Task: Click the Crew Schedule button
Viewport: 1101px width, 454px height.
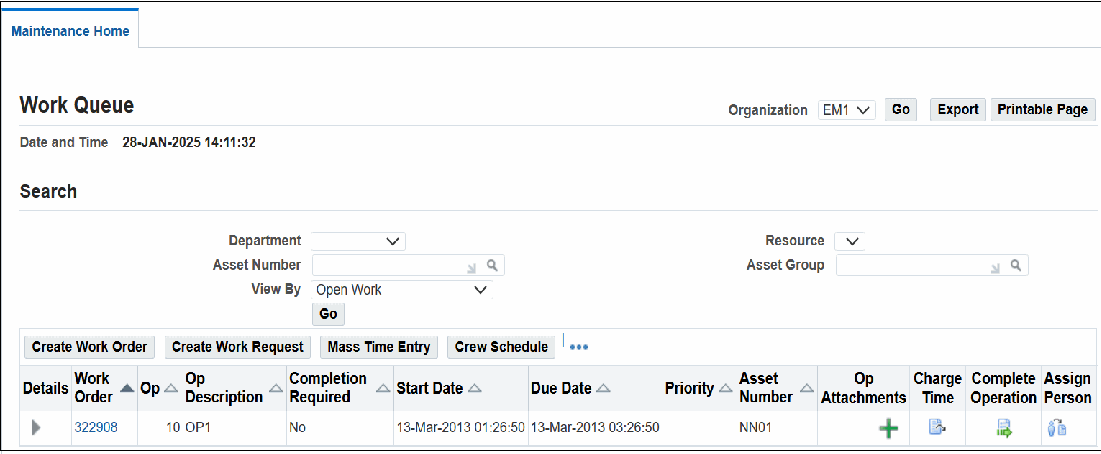Action: point(501,347)
